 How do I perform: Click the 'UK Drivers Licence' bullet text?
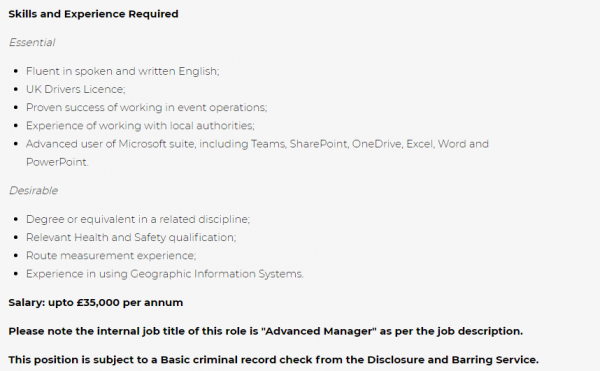click(75, 89)
